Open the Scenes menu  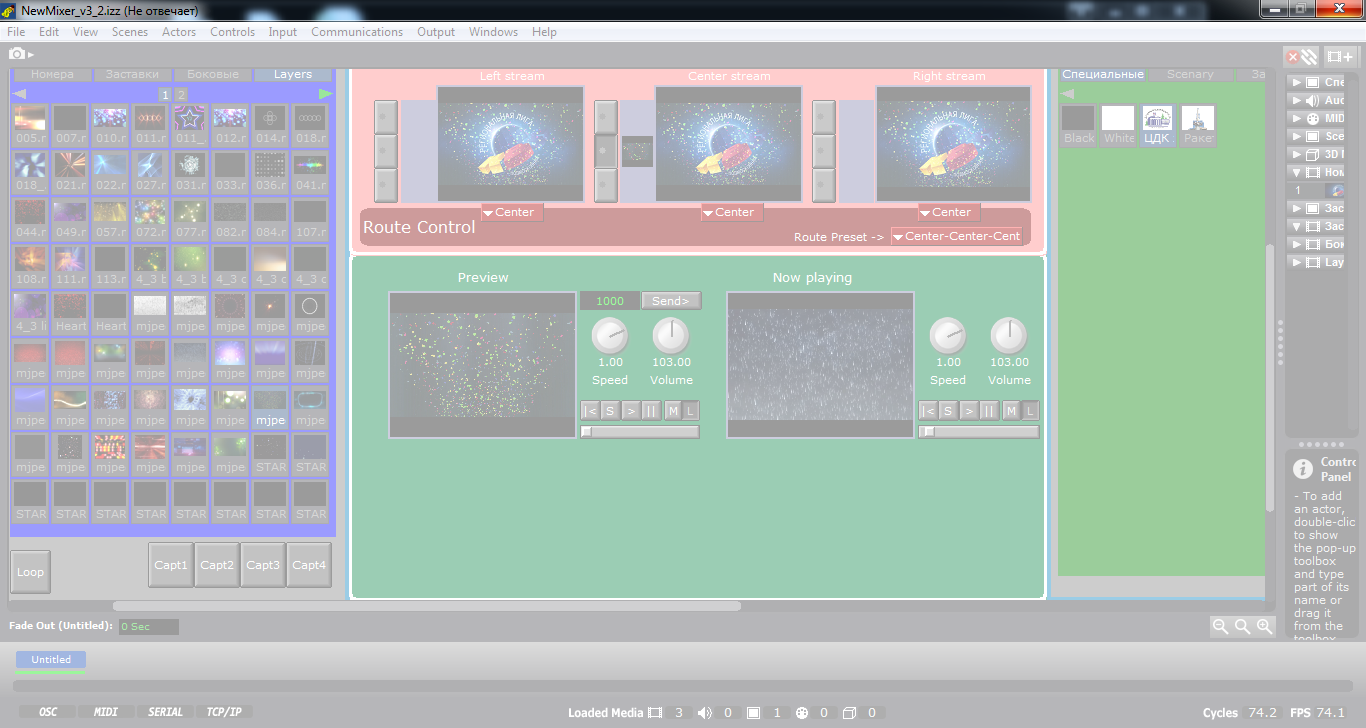tap(130, 32)
